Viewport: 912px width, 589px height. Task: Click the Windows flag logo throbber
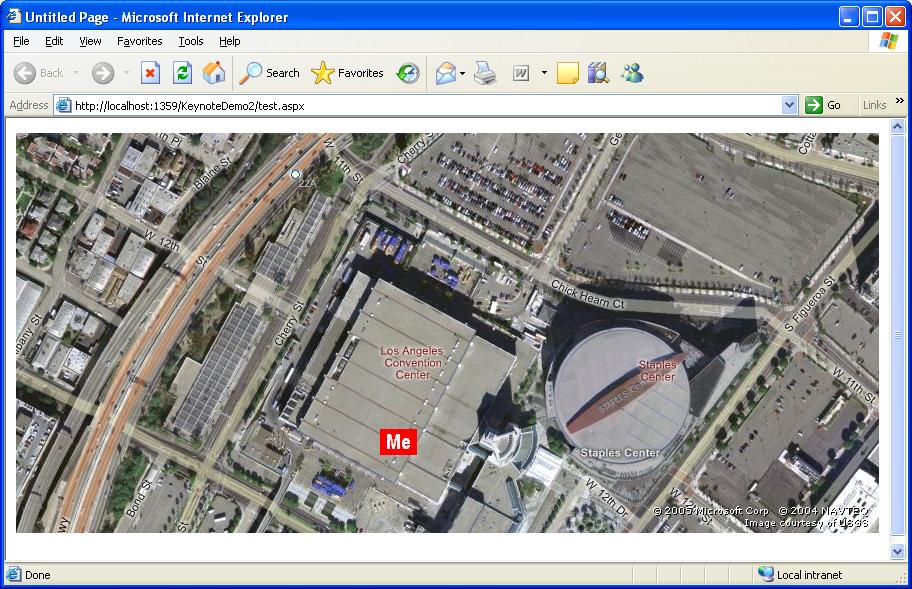click(x=889, y=41)
